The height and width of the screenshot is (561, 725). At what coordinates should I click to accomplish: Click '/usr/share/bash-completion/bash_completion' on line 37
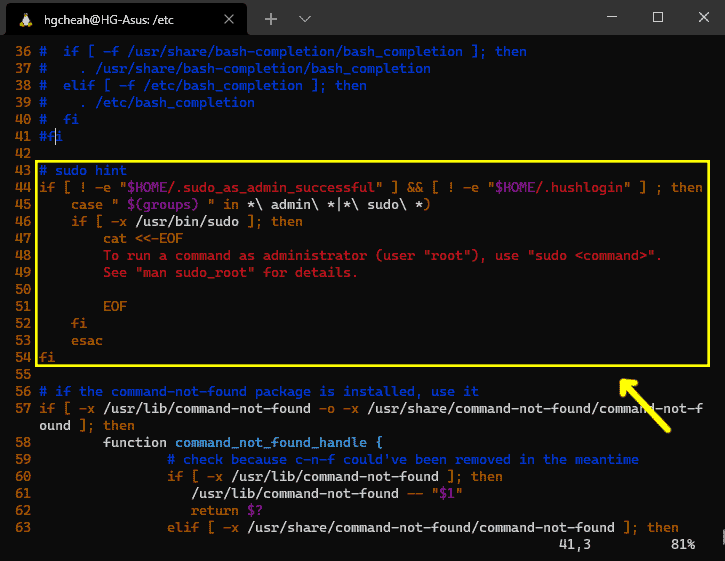(263, 68)
